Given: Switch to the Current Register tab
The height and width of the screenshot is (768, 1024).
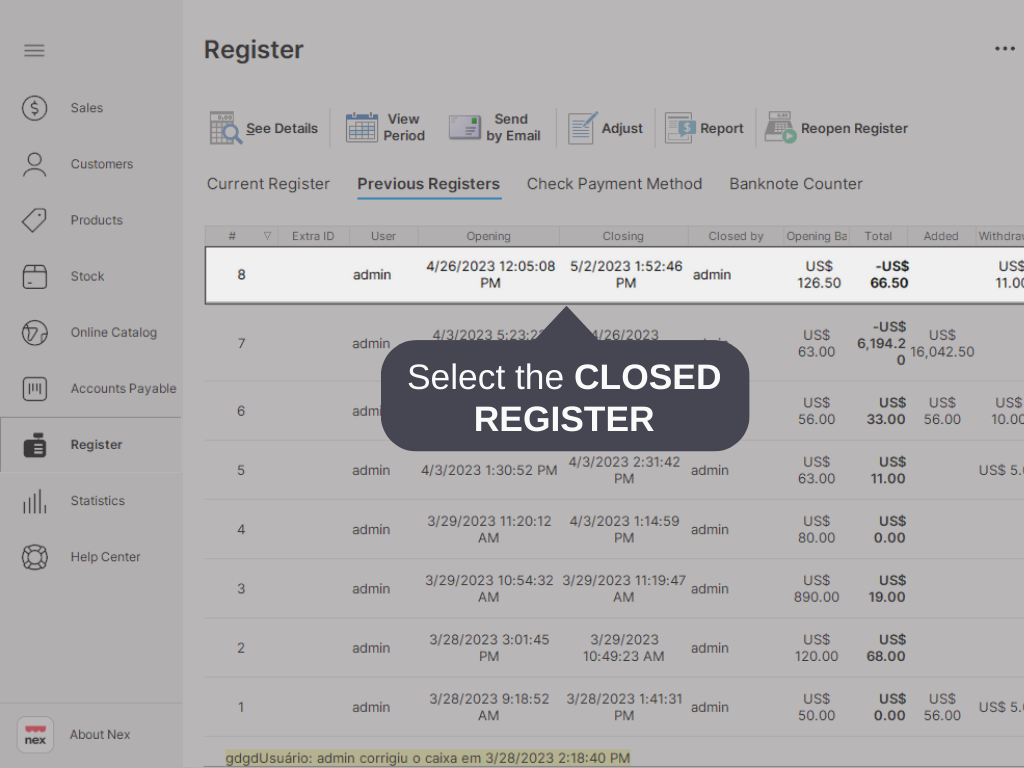Looking at the screenshot, I should coord(268,184).
